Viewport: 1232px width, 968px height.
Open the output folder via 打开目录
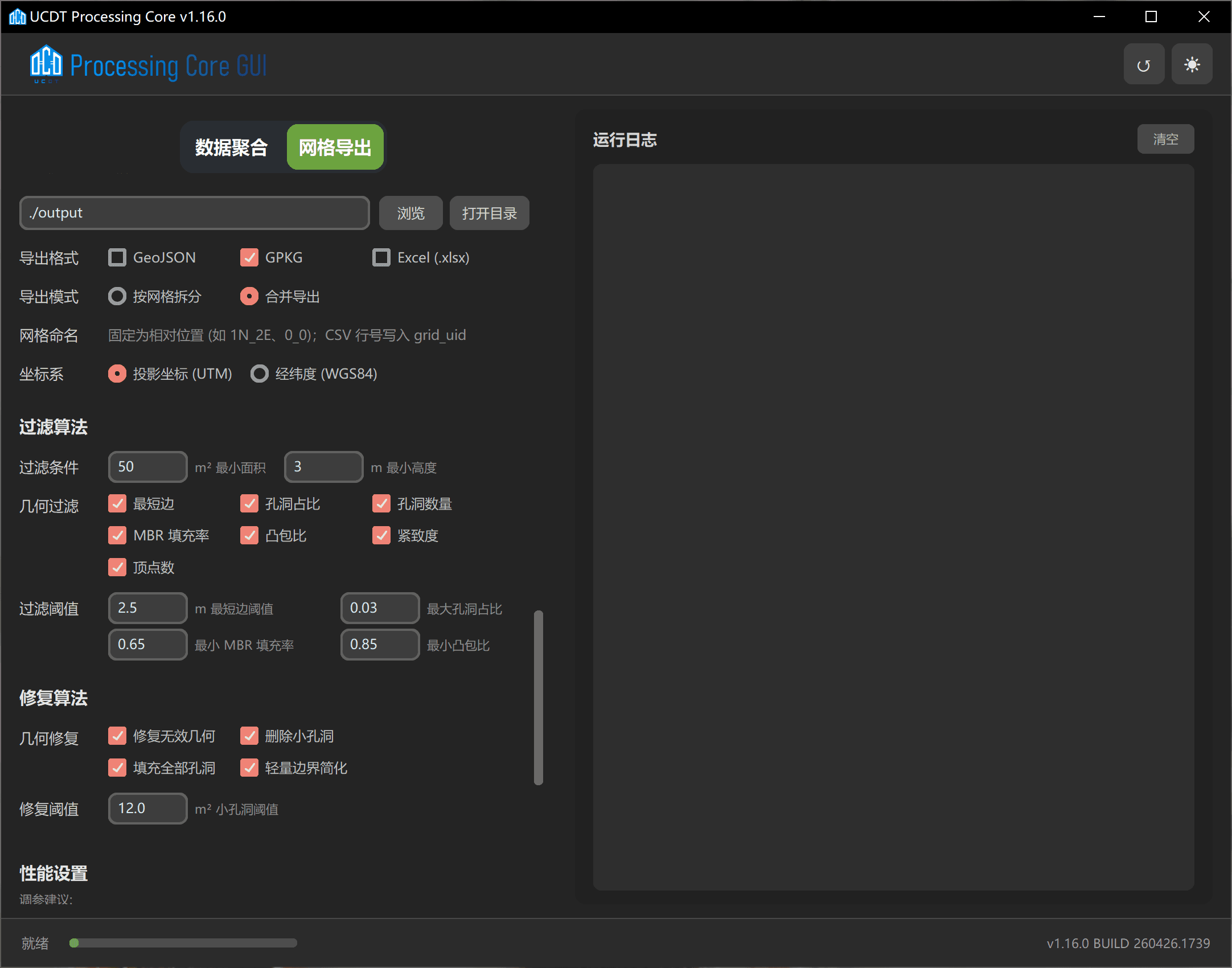coord(489,213)
